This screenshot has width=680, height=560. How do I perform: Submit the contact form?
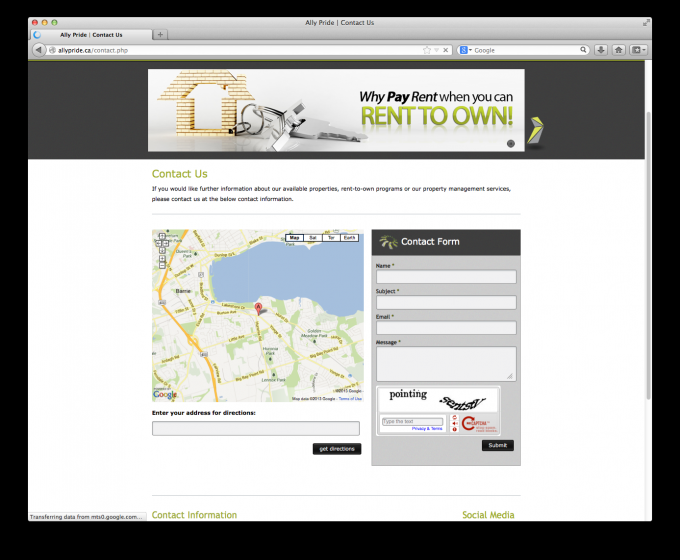(497, 445)
